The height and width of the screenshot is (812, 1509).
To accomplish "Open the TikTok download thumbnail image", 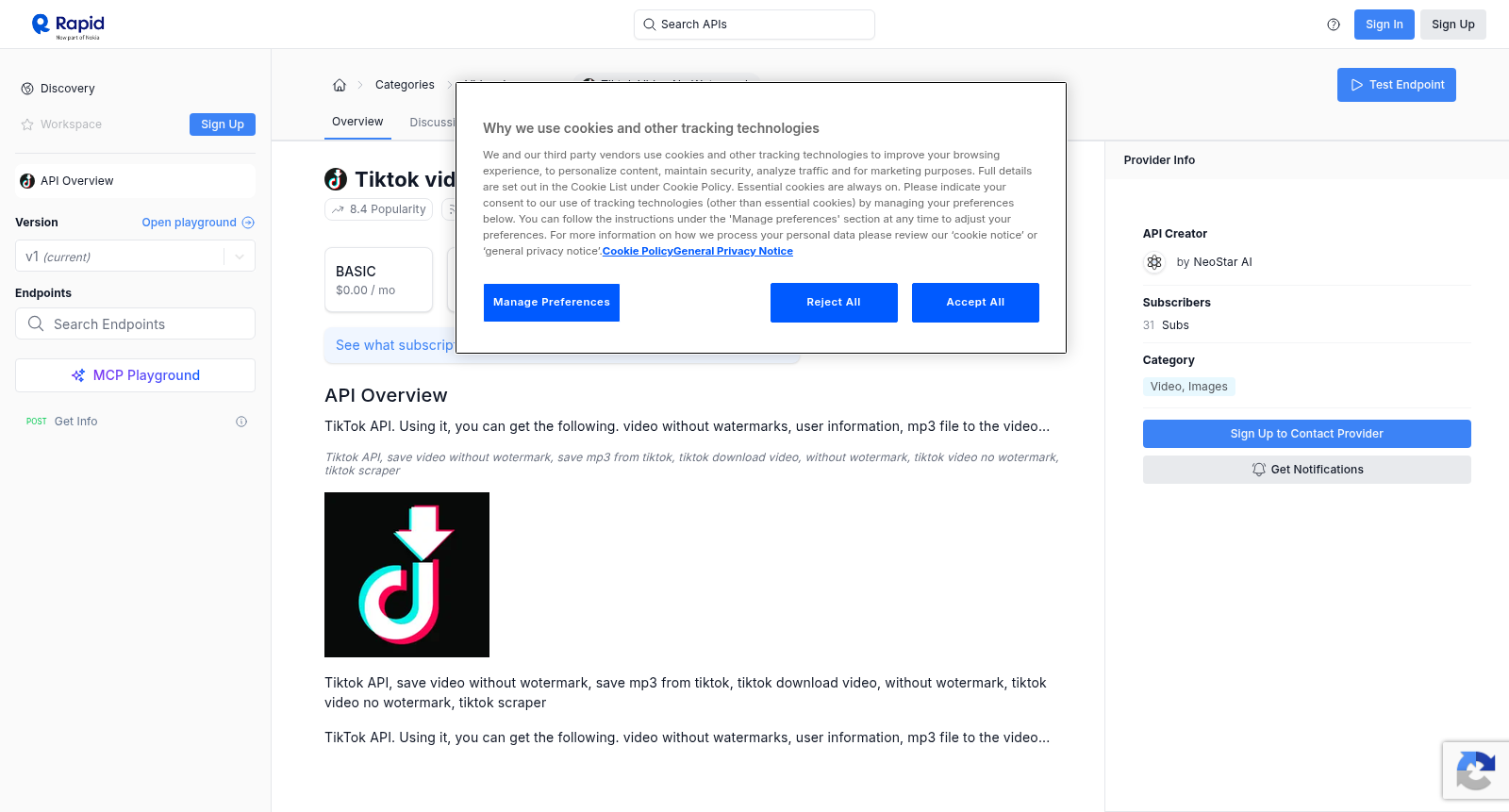I will (406, 574).
